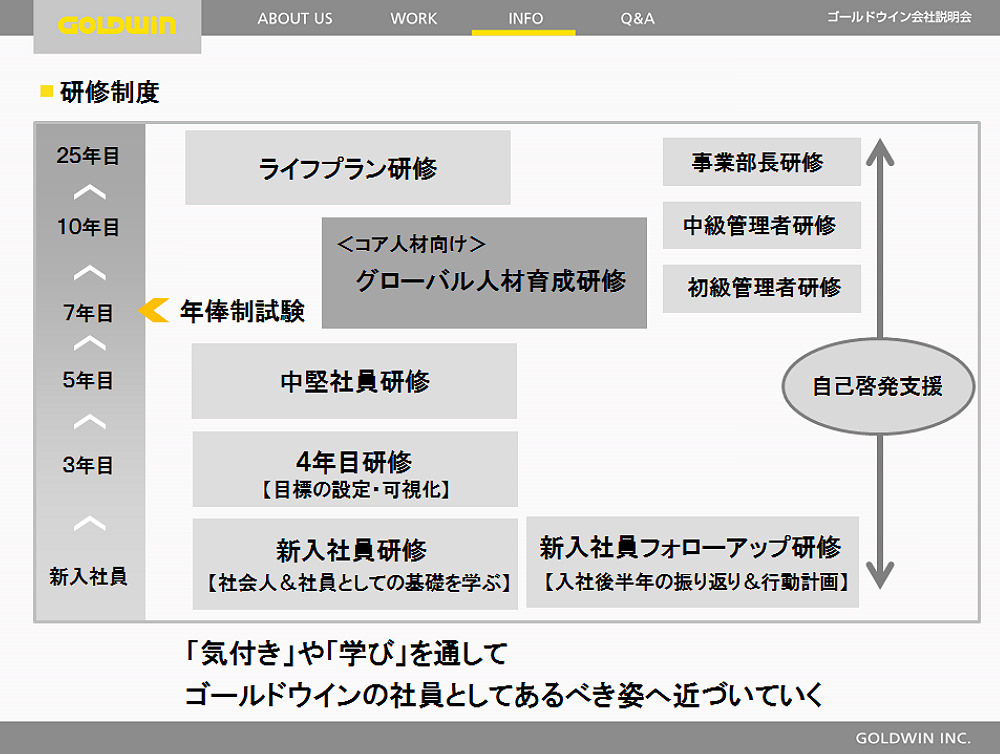This screenshot has height=754, width=1000.
Task: Select the 事業部長研修 block
Action: (x=762, y=159)
